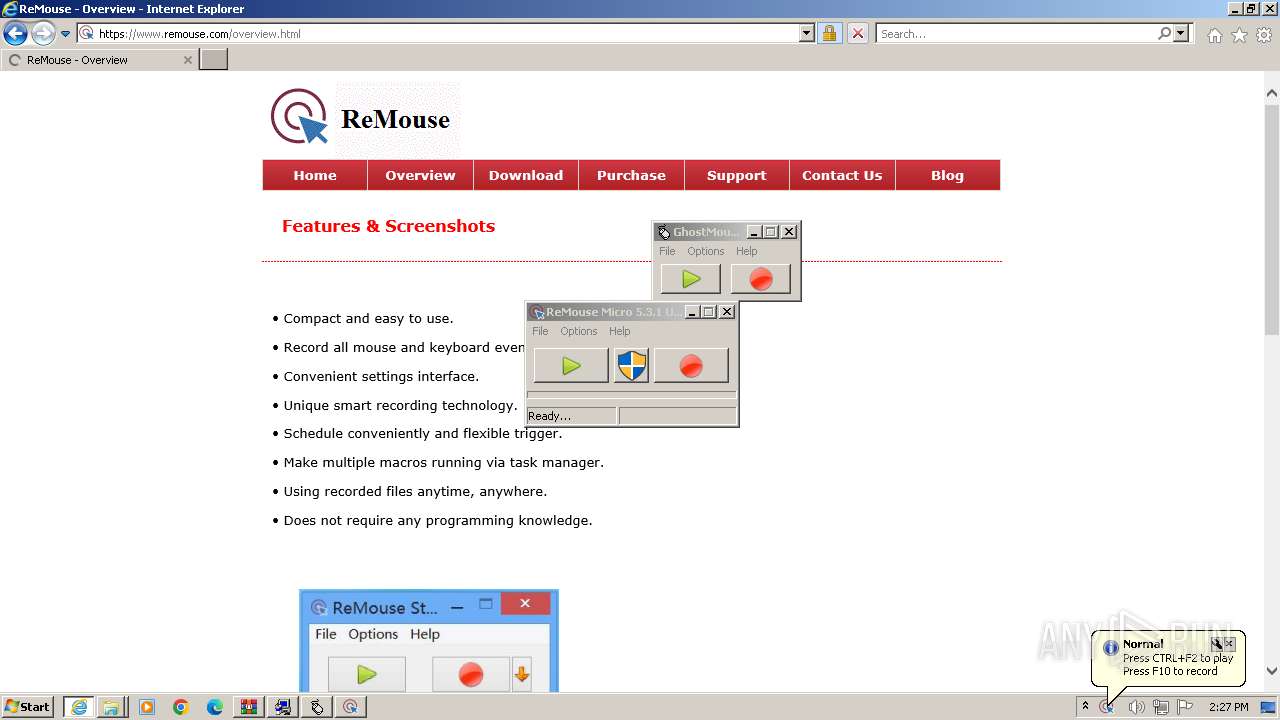
Task: Show hidden tray icons arrow
Action: pyautogui.click(x=1085, y=707)
